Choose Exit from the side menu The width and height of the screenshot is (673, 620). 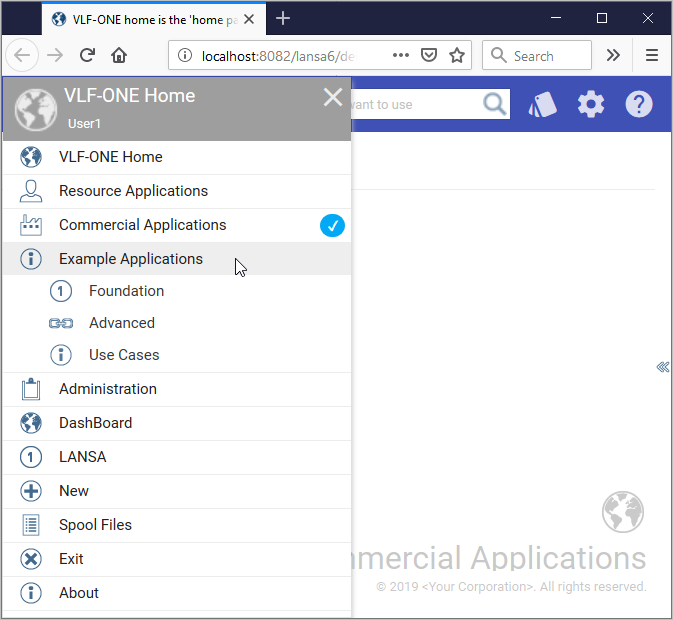coord(177,559)
